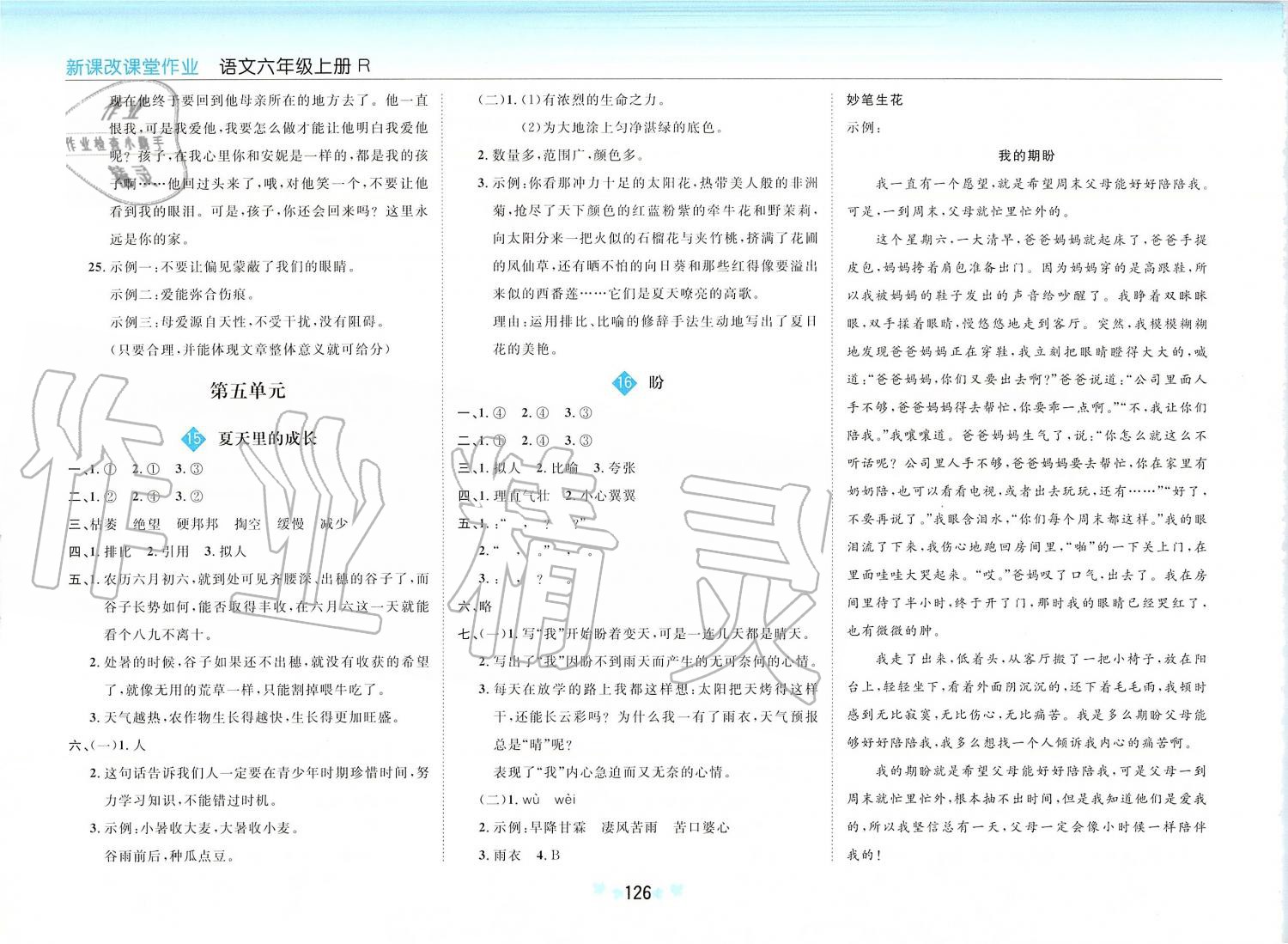
Task: Click the answer "3. 夸张" in row 三
Action: click(x=617, y=468)
